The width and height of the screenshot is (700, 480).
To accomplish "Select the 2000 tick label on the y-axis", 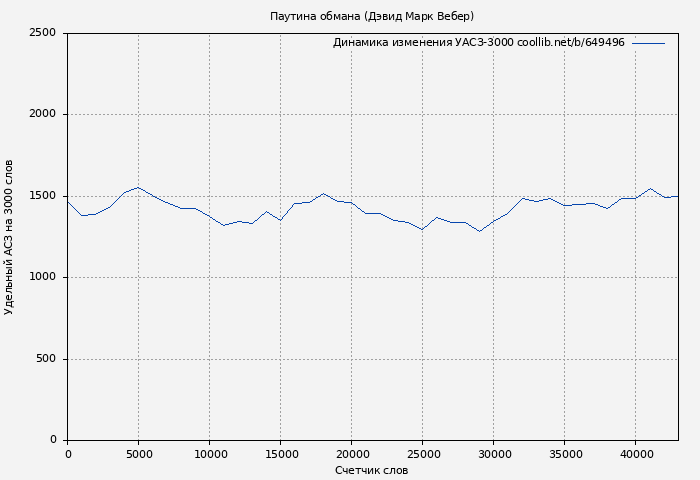I will point(42,114).
